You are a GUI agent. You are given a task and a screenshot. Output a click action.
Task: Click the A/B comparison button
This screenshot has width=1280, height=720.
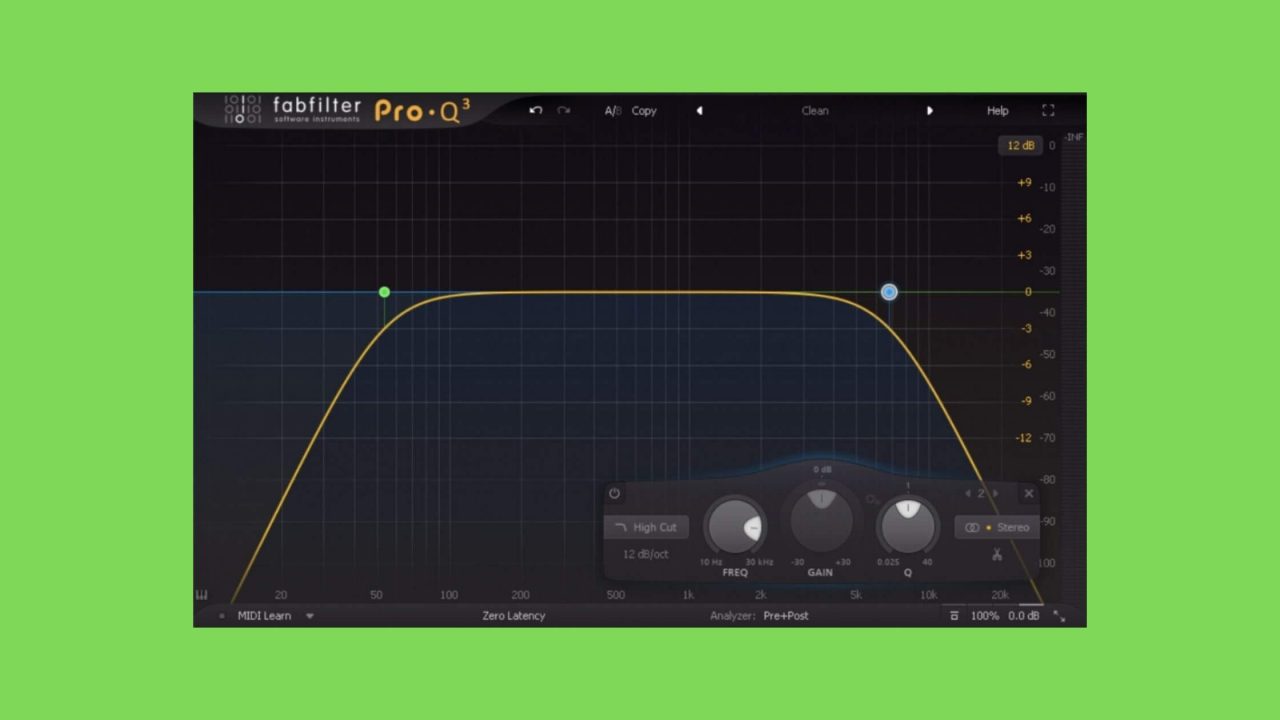pyautogui.click(x=612, y=110)
